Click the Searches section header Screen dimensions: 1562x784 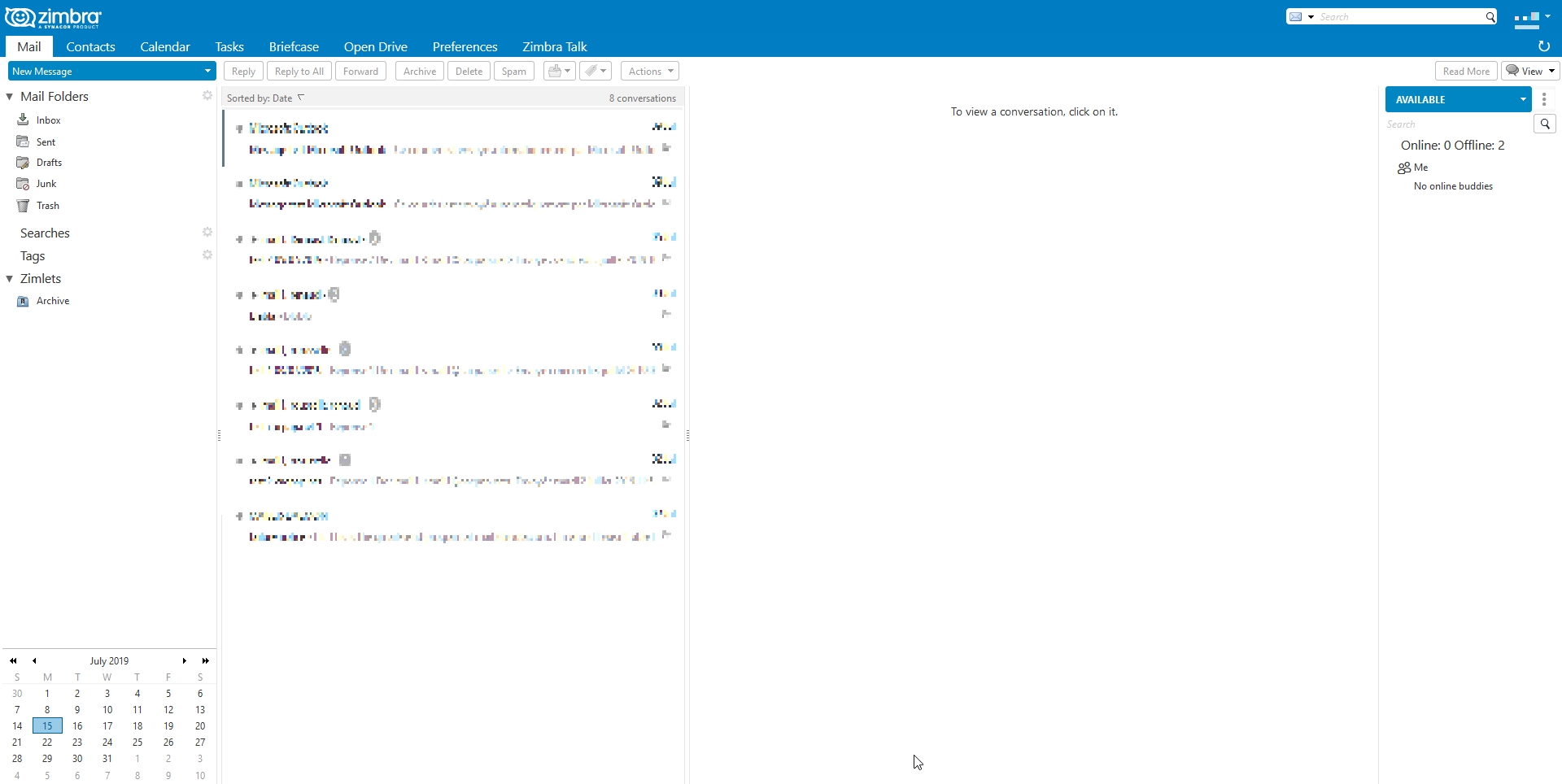[45, 233]
